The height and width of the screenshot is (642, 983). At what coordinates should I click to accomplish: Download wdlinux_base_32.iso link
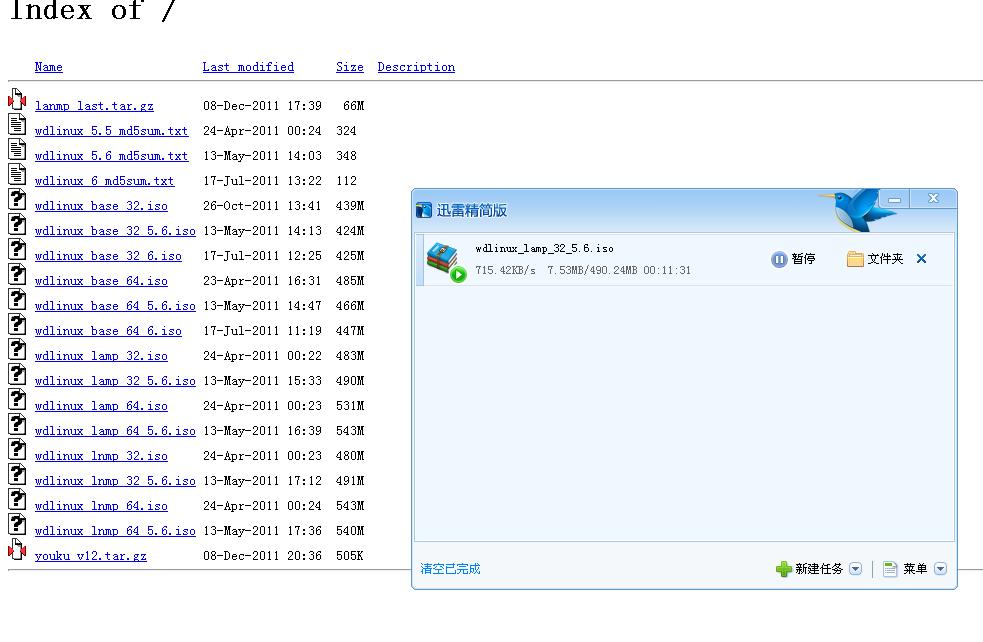point(101,206)
